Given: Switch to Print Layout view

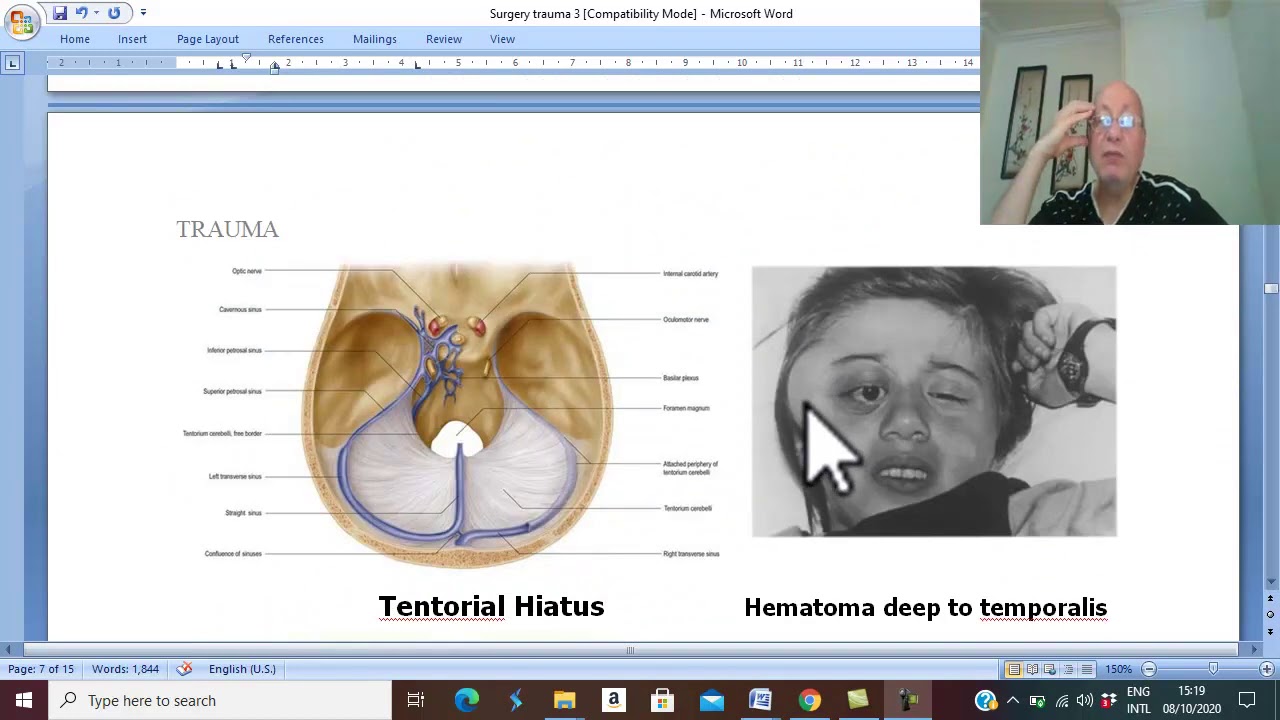Looking at the screenshot, I should coord(1014,669).
